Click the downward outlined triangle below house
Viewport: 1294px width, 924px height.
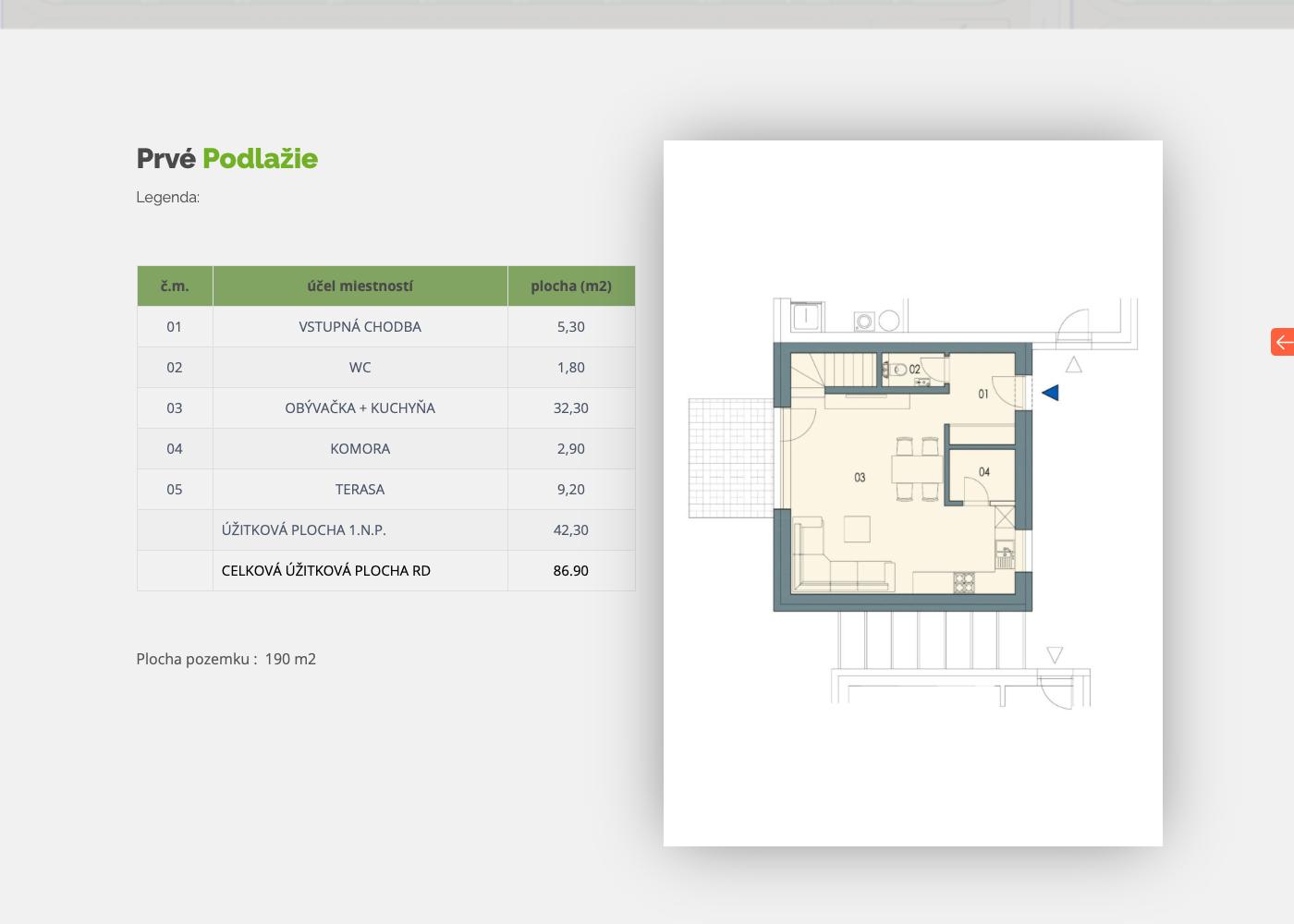tap(1055, 655)
